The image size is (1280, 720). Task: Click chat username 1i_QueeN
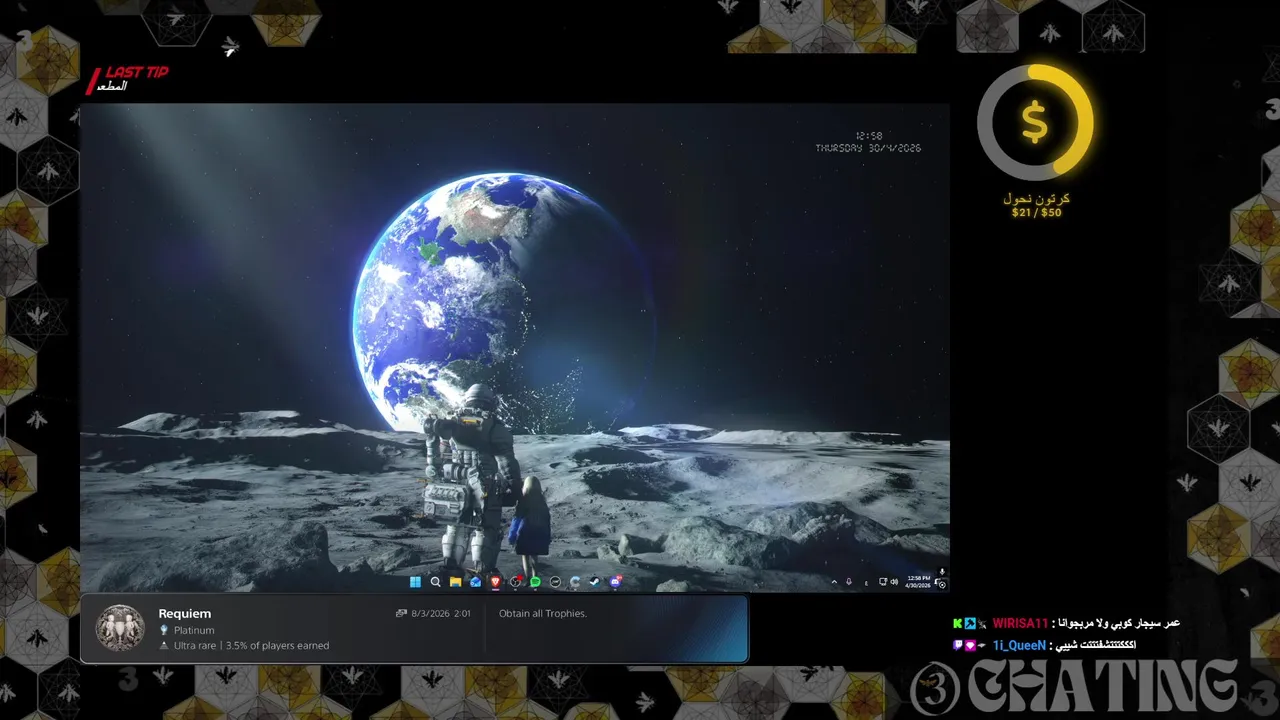tap(1019, 646)
